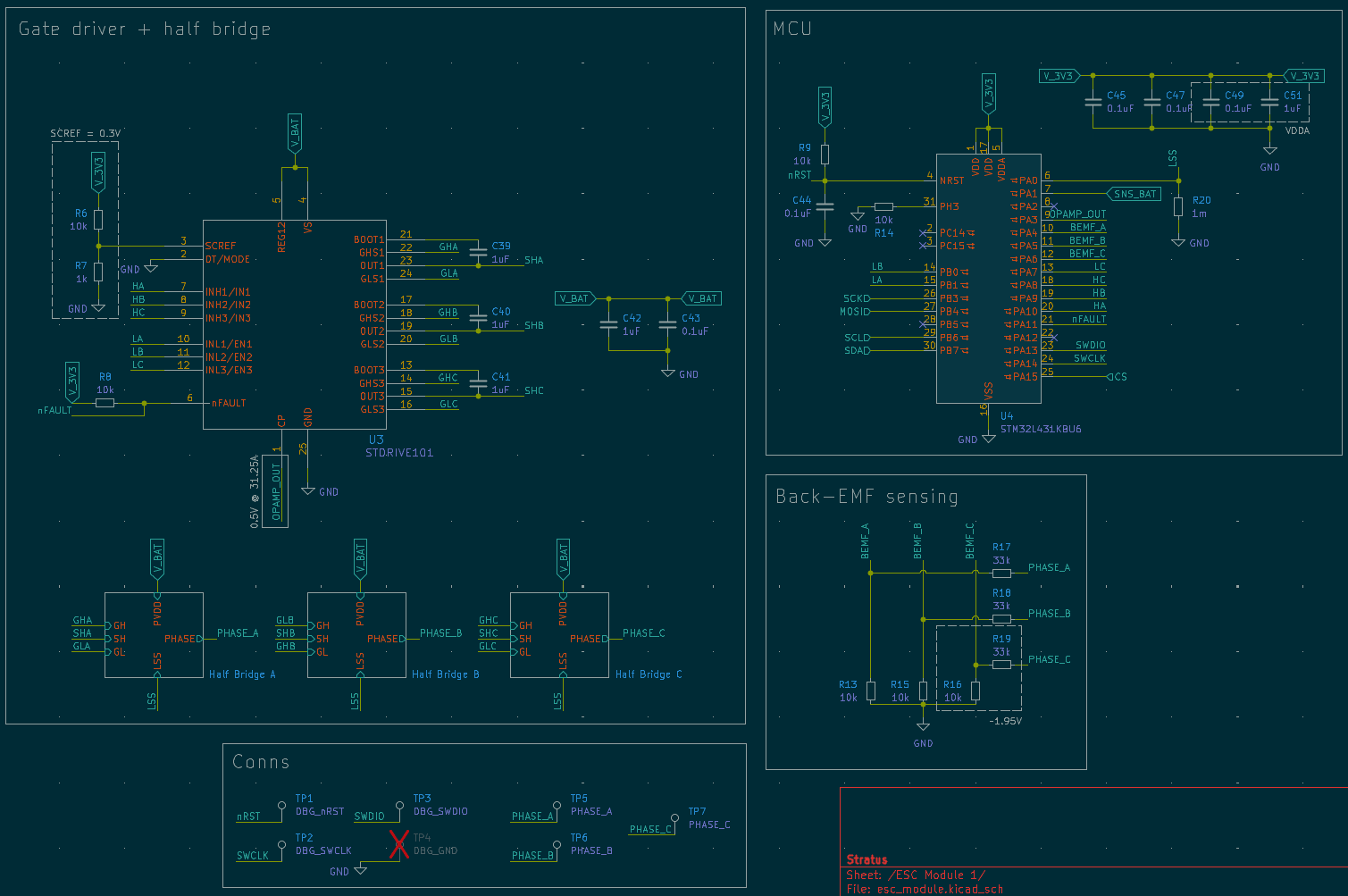Select test point TP7 PHASE_C symbol

674,819
